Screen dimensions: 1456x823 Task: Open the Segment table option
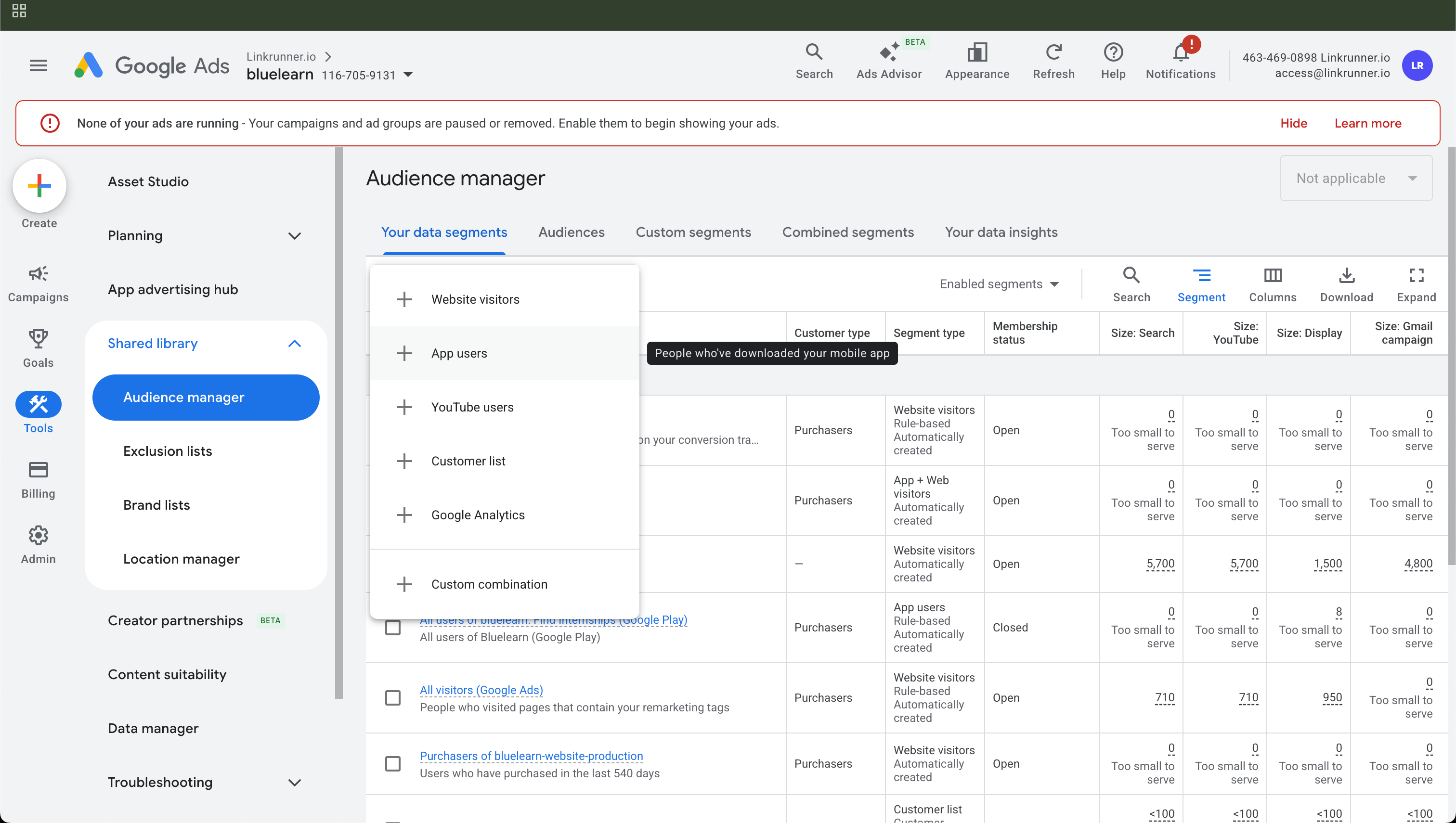point(1201,284)
